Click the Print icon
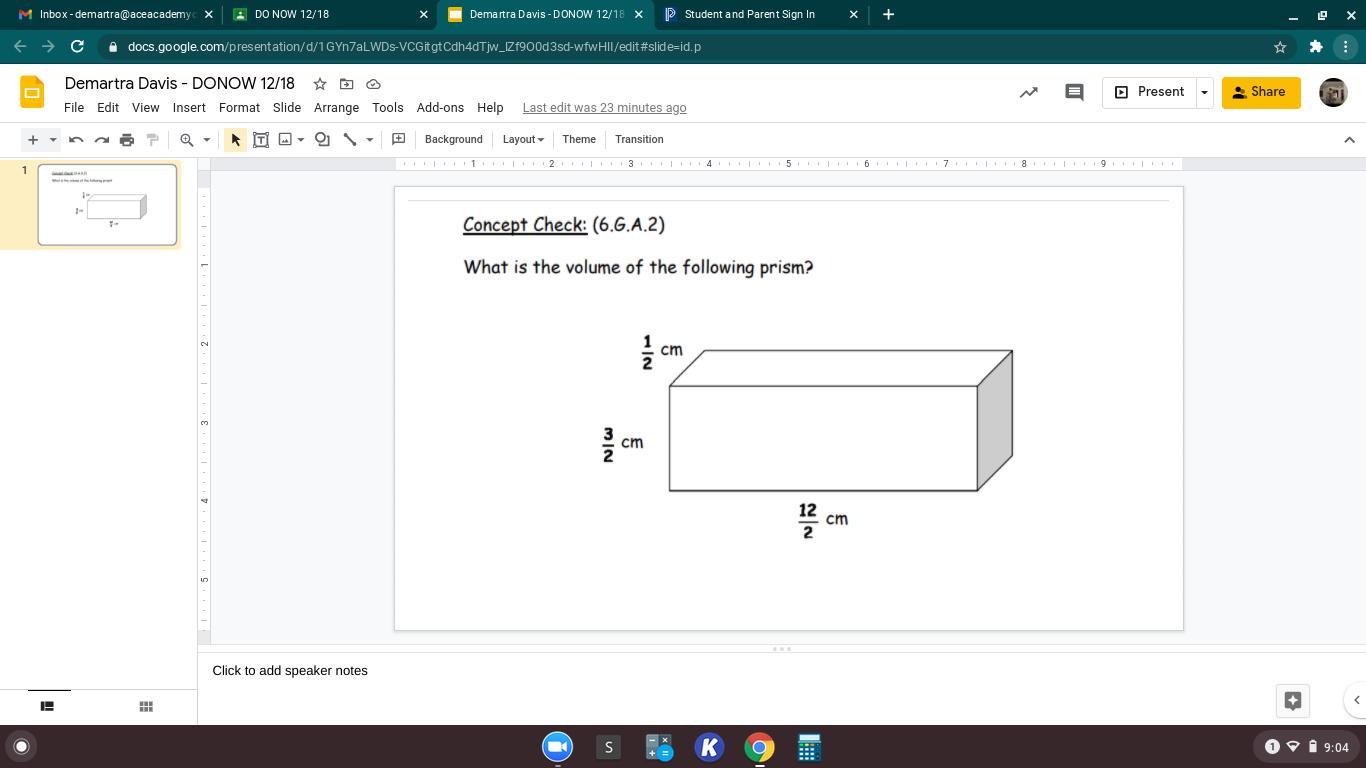 127,140
